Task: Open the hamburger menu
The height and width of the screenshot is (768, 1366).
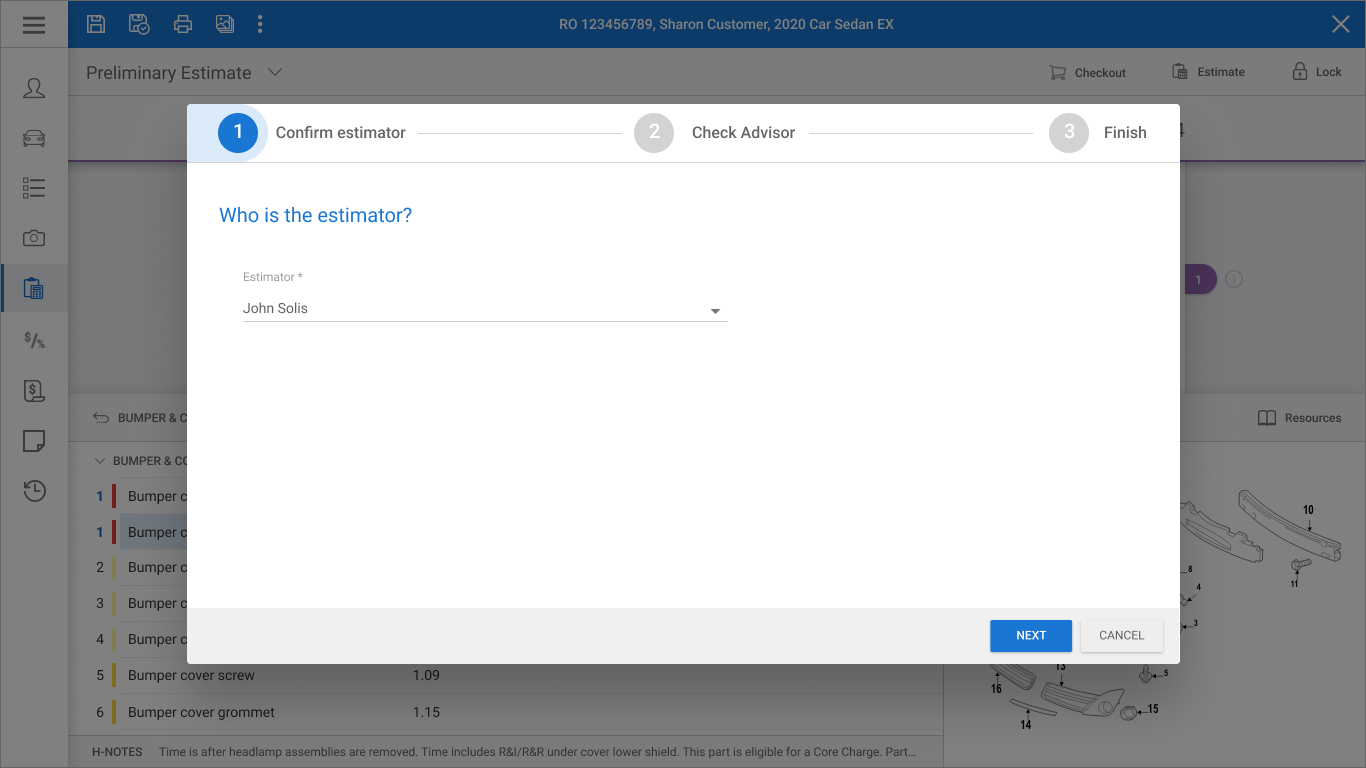Action: [x=34, y=24]
